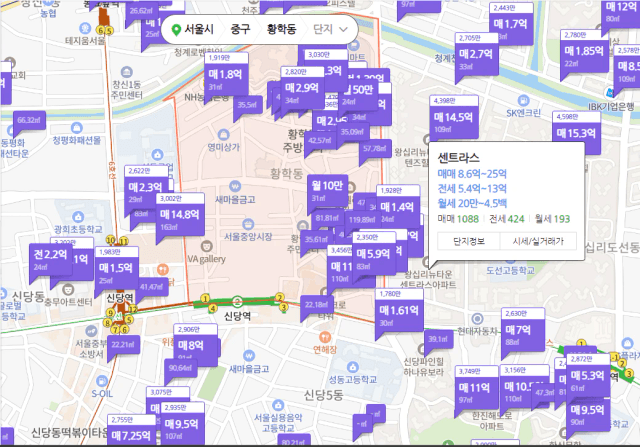This screenshot has width=640, height=447.
Task: Select the 매 9.5억 107㎡ marker
Action: click(x=182, y=424)
